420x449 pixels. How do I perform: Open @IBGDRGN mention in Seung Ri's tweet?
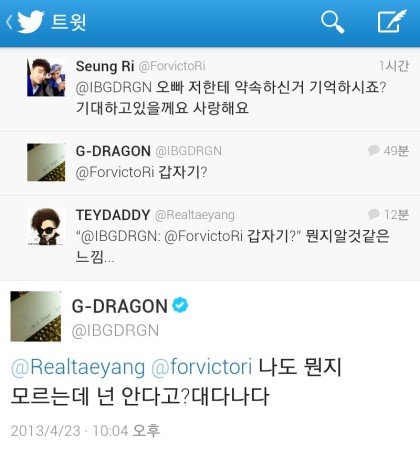114,87
